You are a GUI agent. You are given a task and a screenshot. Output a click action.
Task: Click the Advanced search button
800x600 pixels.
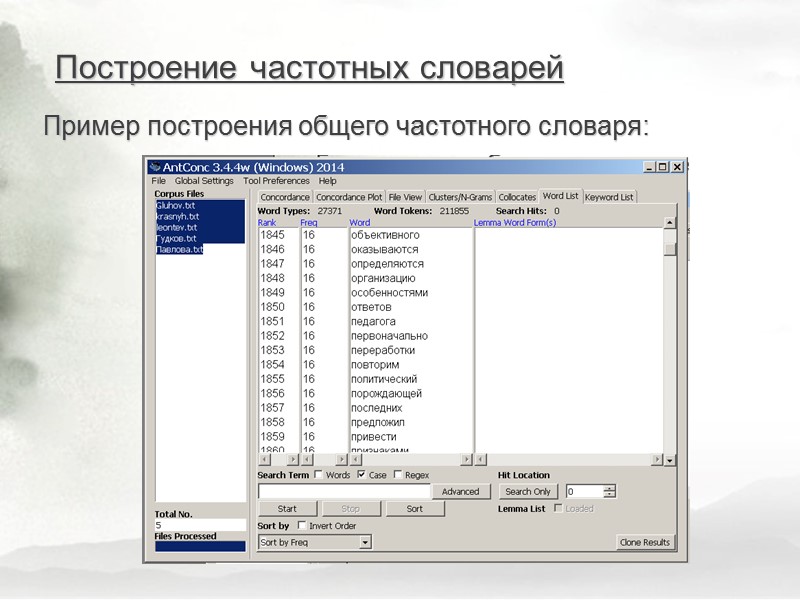pyautogui.click(x=460, y=490)
